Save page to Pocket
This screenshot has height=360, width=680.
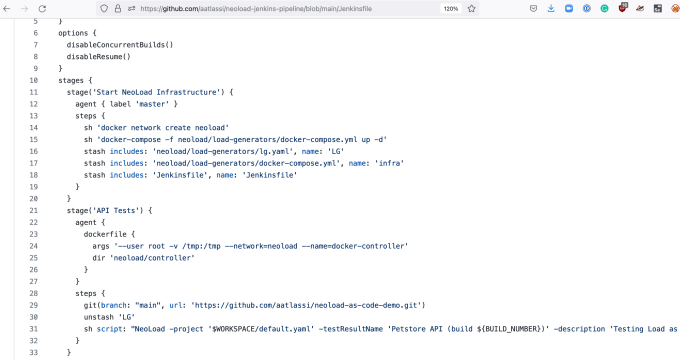click(x=533, y=9)
